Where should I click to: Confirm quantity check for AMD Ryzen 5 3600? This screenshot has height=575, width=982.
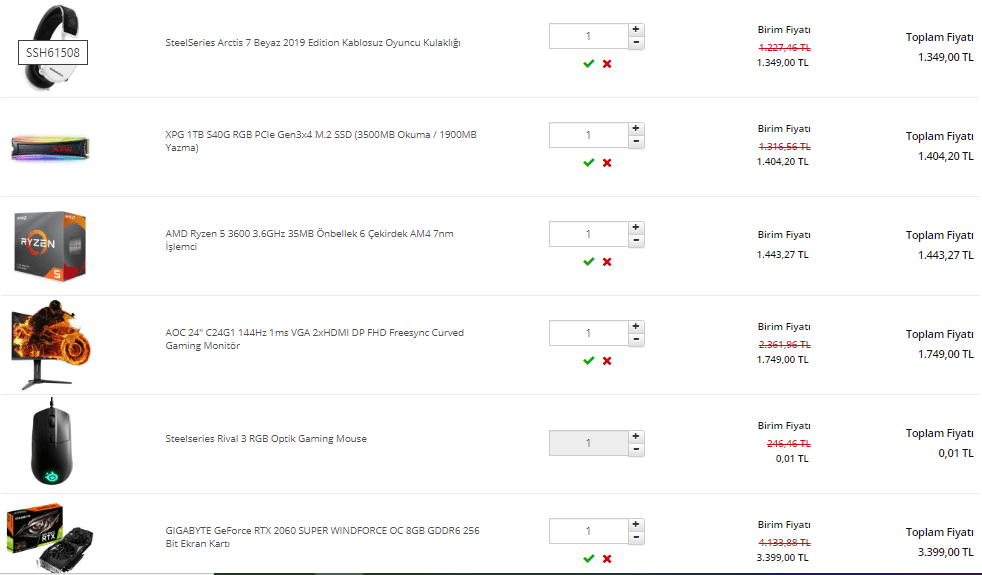click(x=588, y=262)
